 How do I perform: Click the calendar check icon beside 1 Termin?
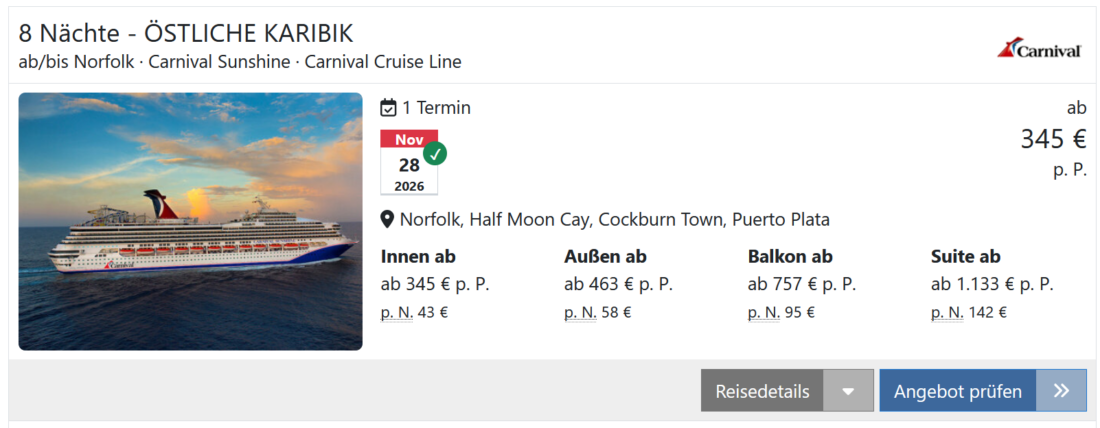coord(389,108)
